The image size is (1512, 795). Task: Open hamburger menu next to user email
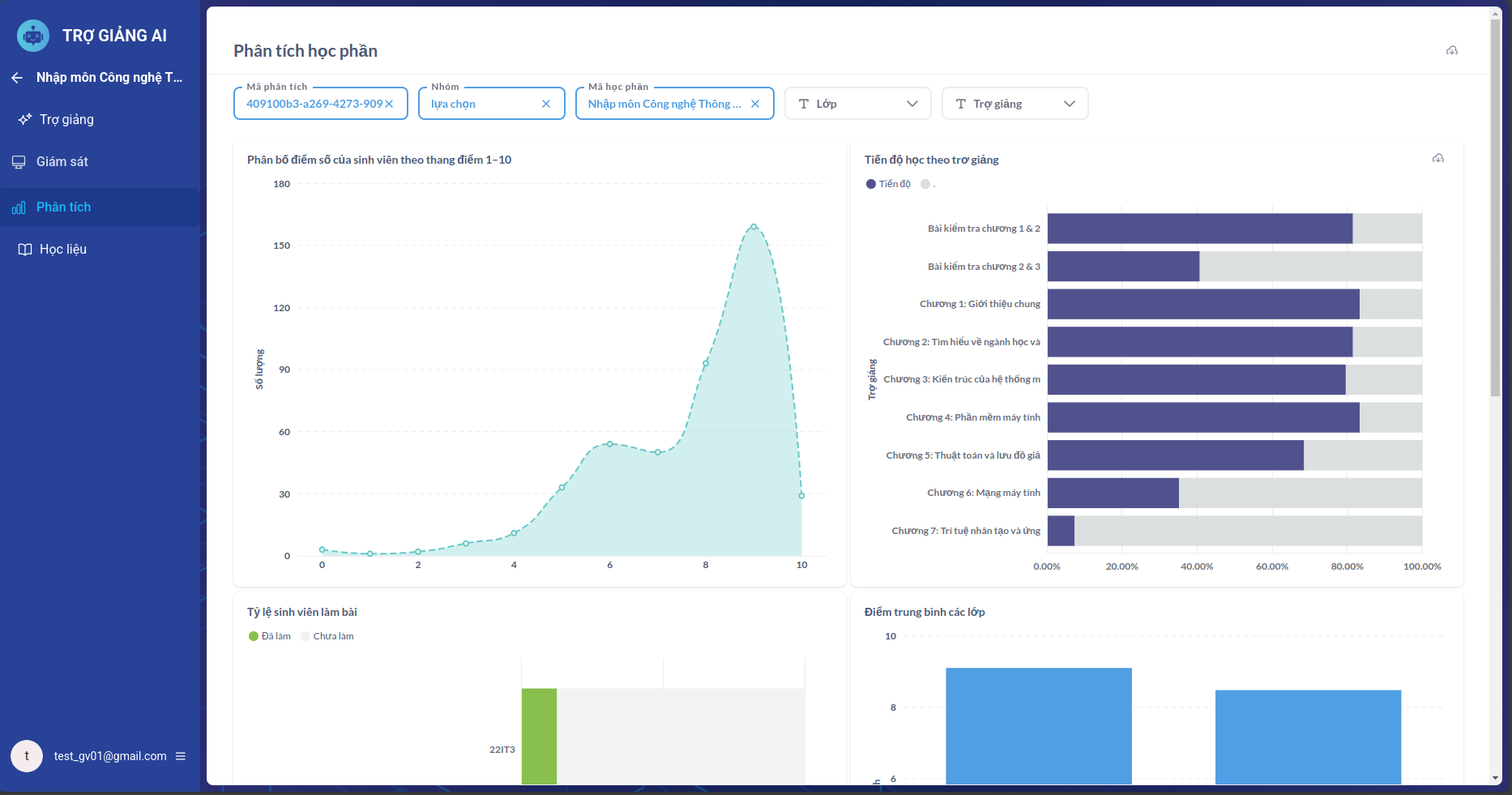pyautogui.click(x=181, y=756)
